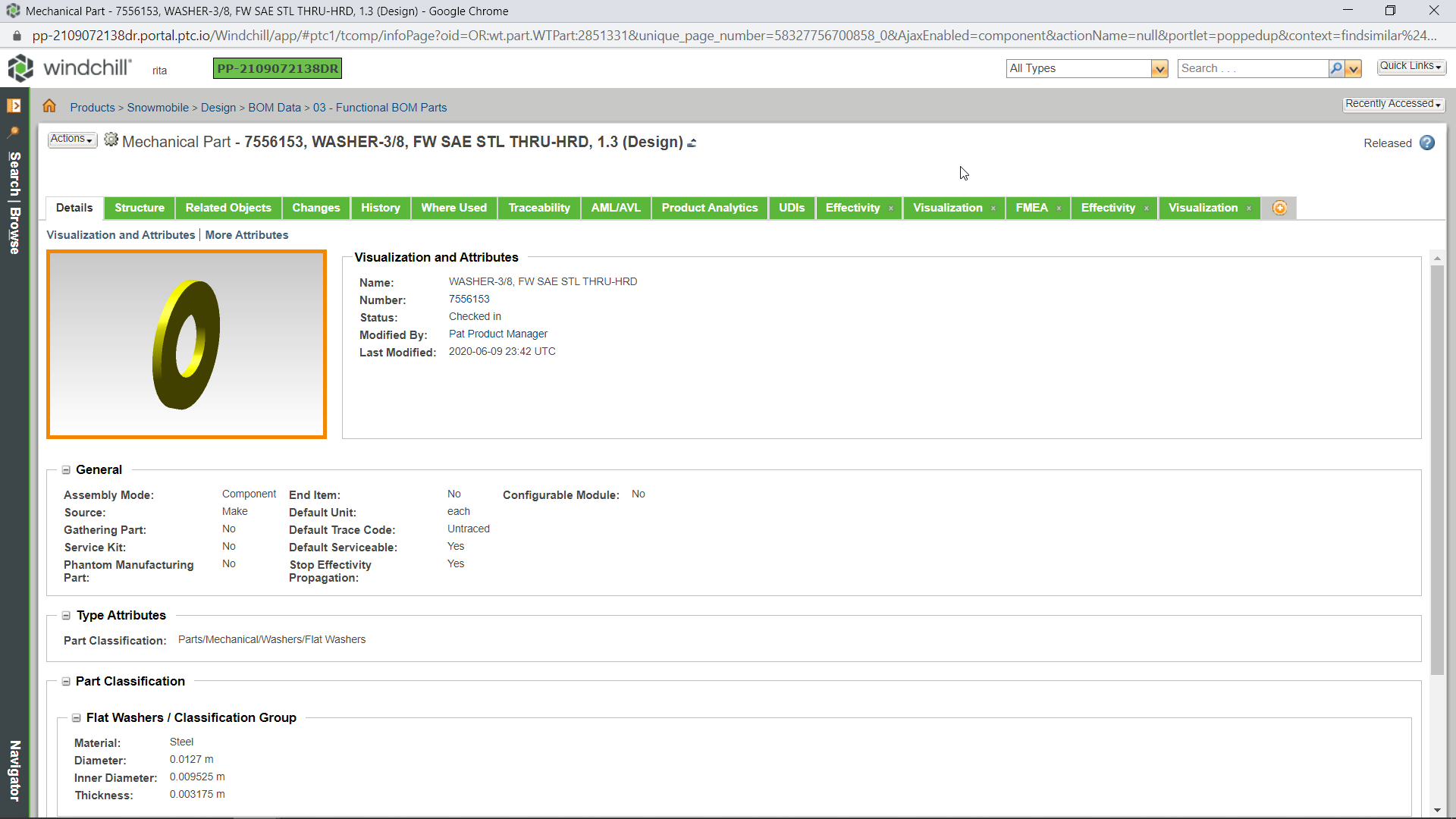Open the Quick Links dropdown
This screenshot has width=1456, height=819.
pos(1410,66)
